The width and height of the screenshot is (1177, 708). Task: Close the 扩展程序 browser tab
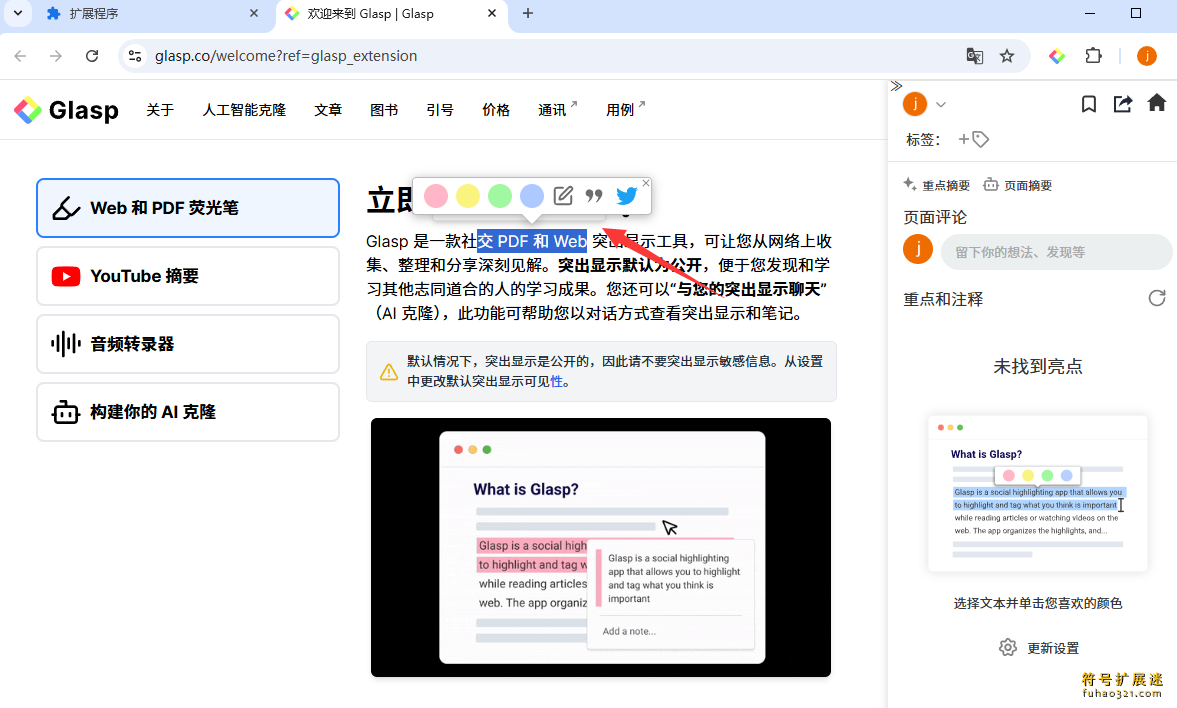(x=254, y=14)
